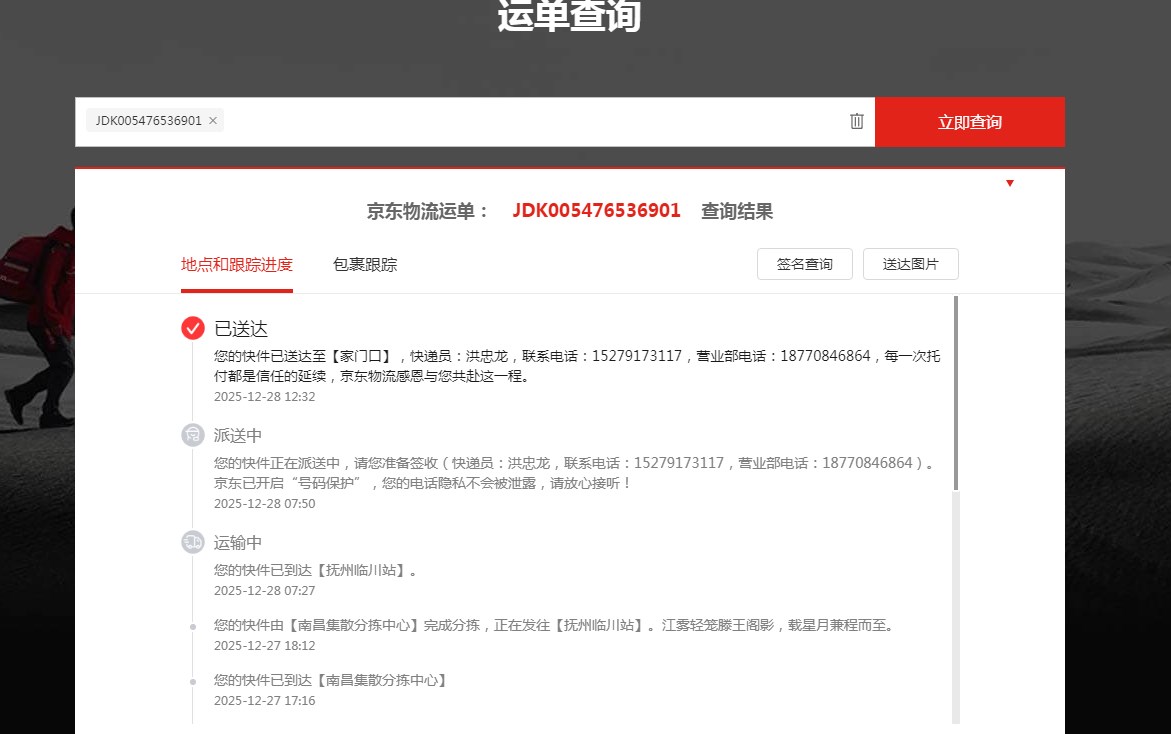Click the JDK005476536901 chip in search box
This screenshot has width=1171, height=734.
pyautogui.click(x=148, y=121)
